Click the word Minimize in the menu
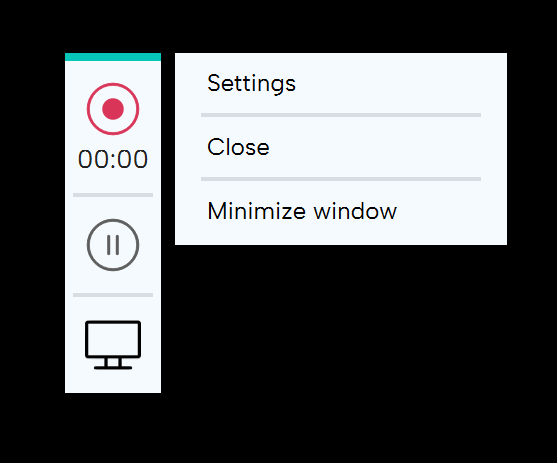The image size is (557, 463). [x=256, y=211]
